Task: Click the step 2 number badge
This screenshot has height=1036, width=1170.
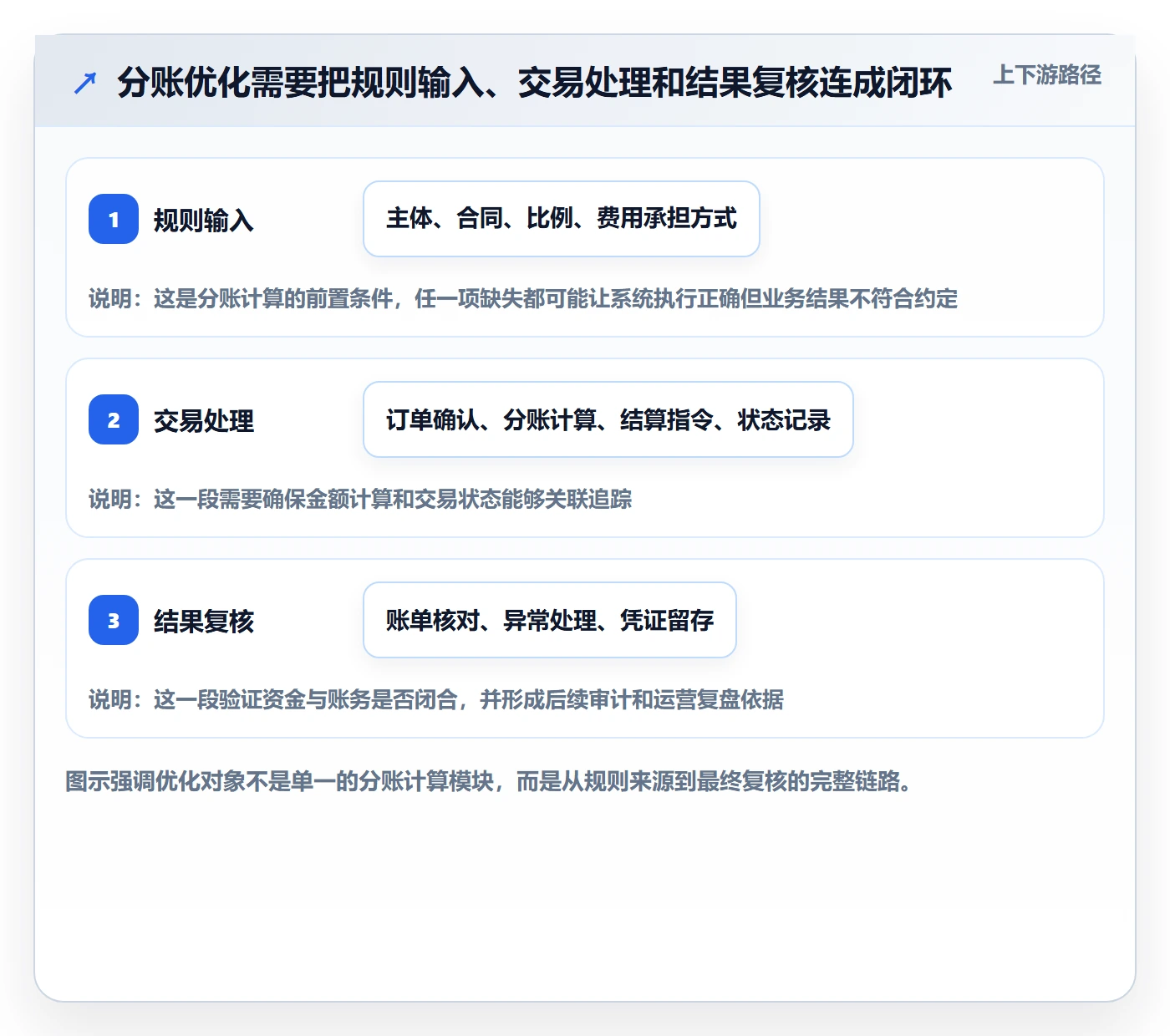Action: (114, 419)
